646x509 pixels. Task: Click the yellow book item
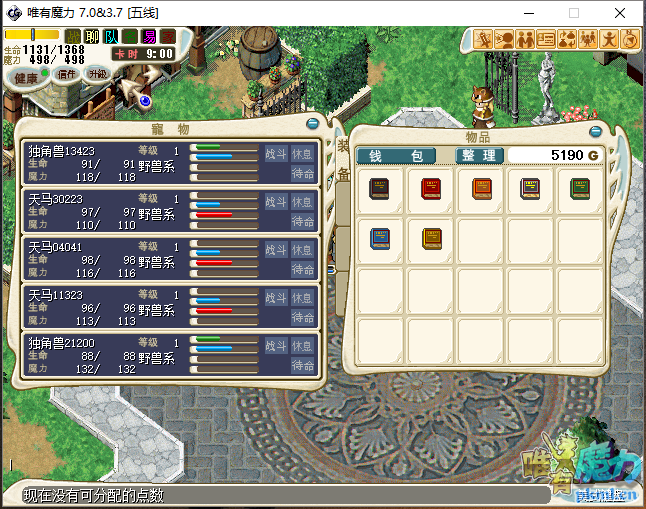click(431, 238)
